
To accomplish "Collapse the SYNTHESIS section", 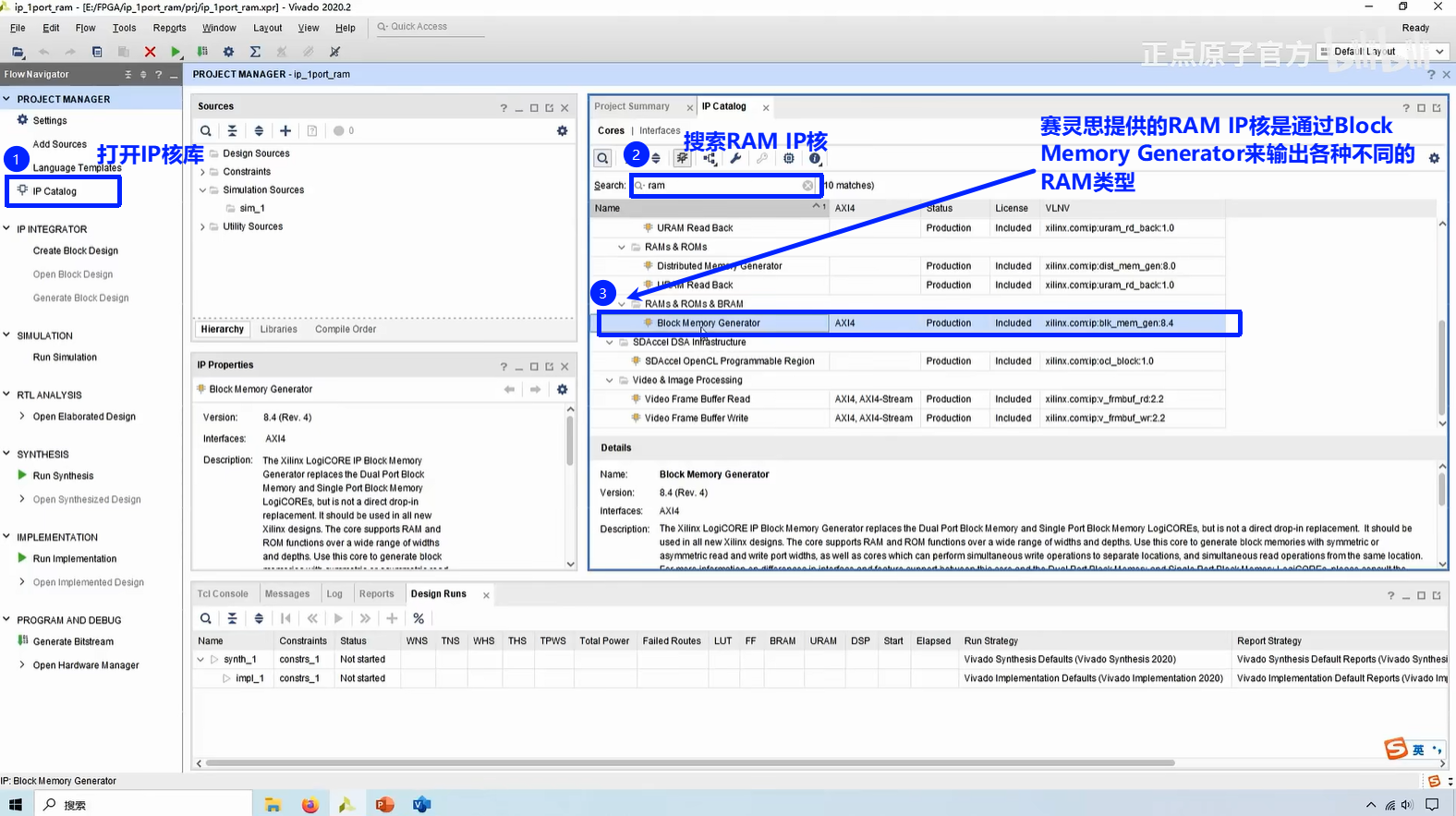I will (7, 455).
